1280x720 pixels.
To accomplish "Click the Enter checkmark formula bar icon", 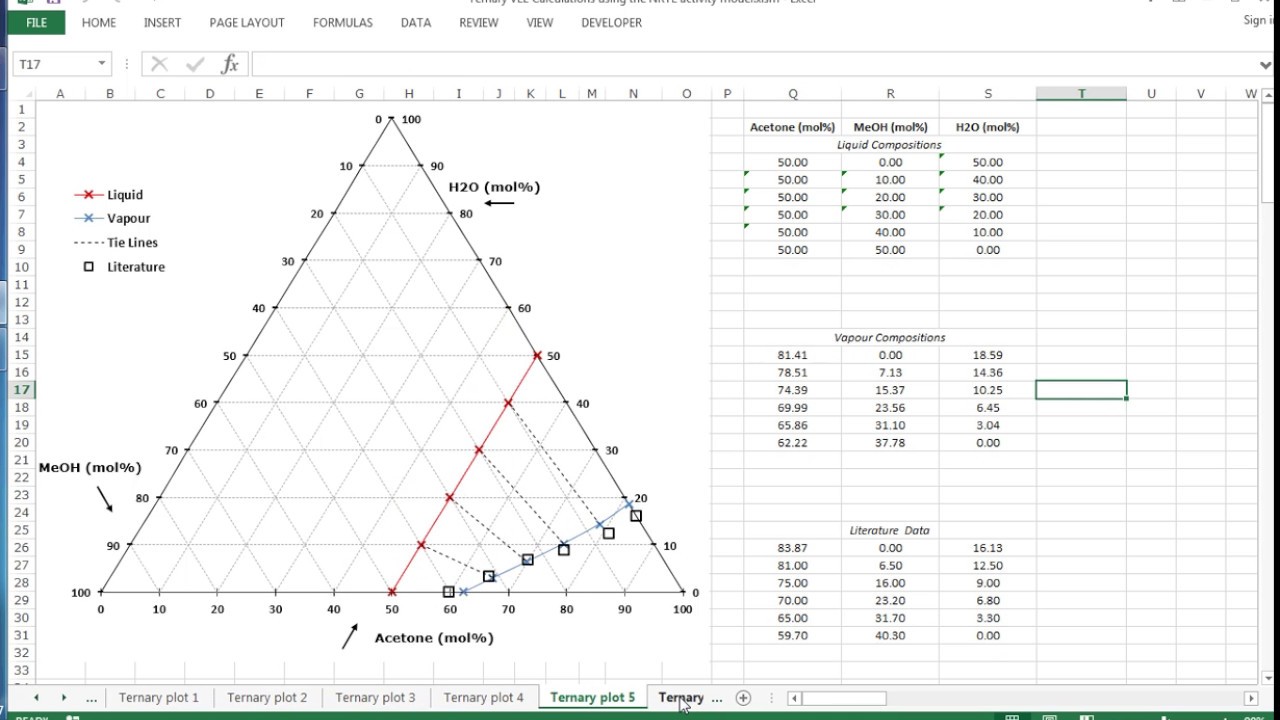I will pos(194,64).
